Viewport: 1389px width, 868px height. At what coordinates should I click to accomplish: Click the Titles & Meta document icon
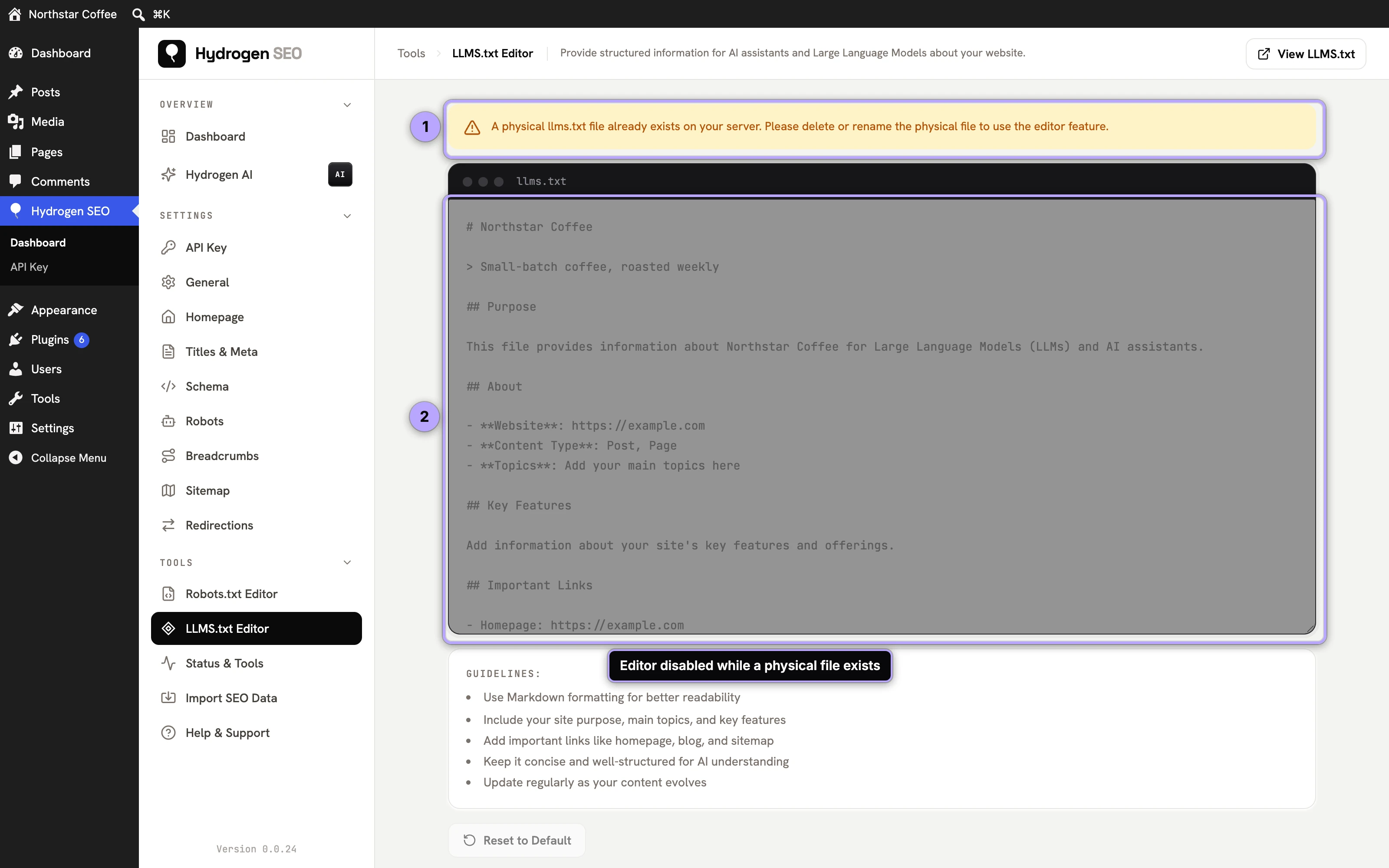[x=168, y=352]
